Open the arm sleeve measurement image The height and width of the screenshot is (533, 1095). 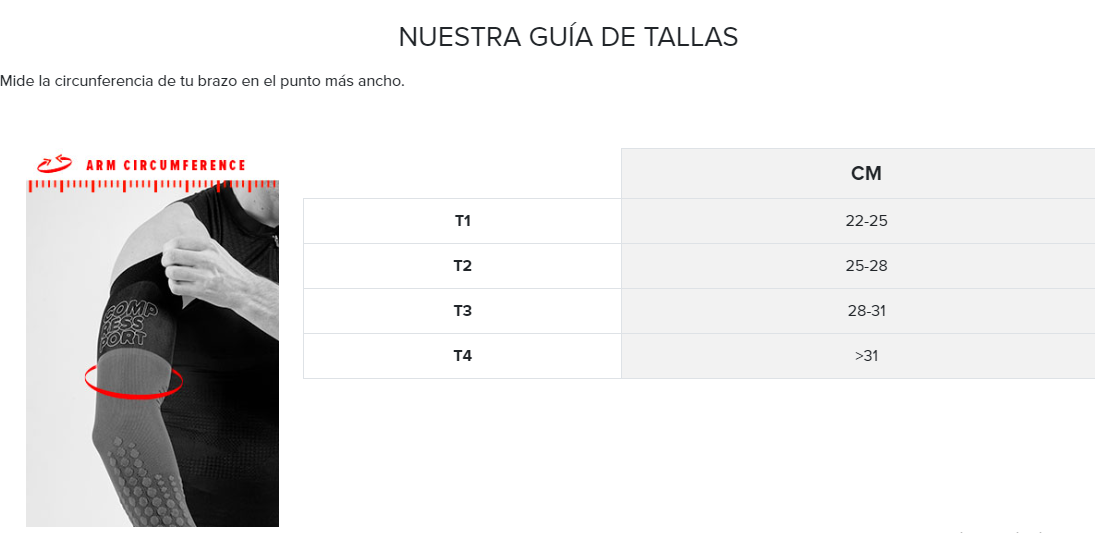(152, 340)
